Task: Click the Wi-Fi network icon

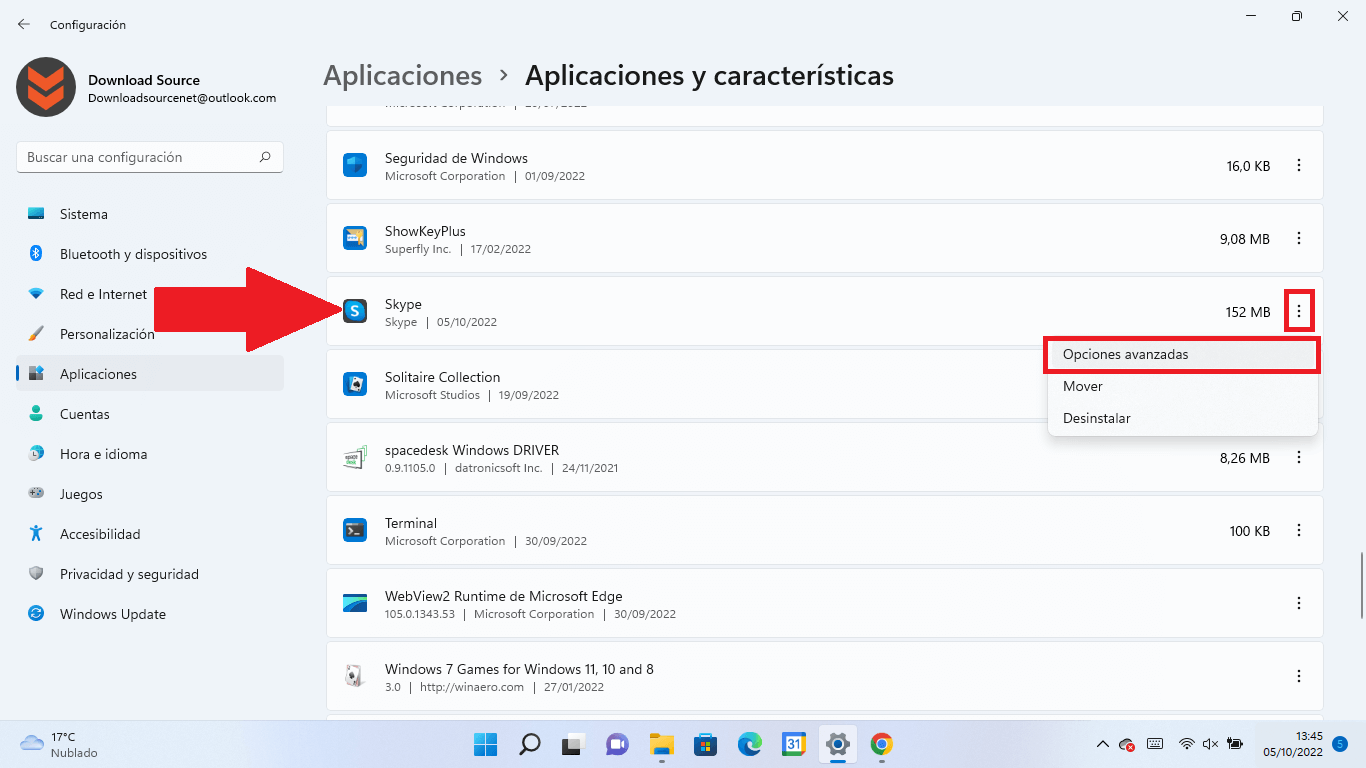Action: click(x=1187, y=744)
